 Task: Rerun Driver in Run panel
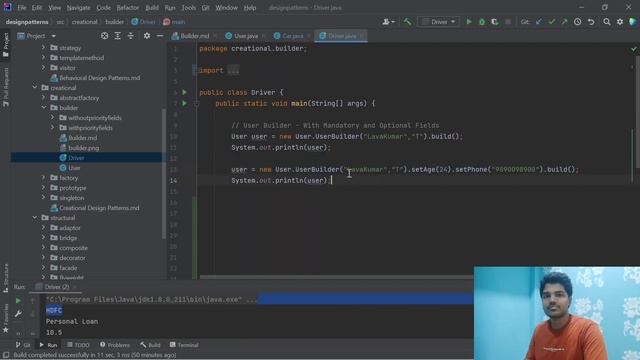click(18, 301)
